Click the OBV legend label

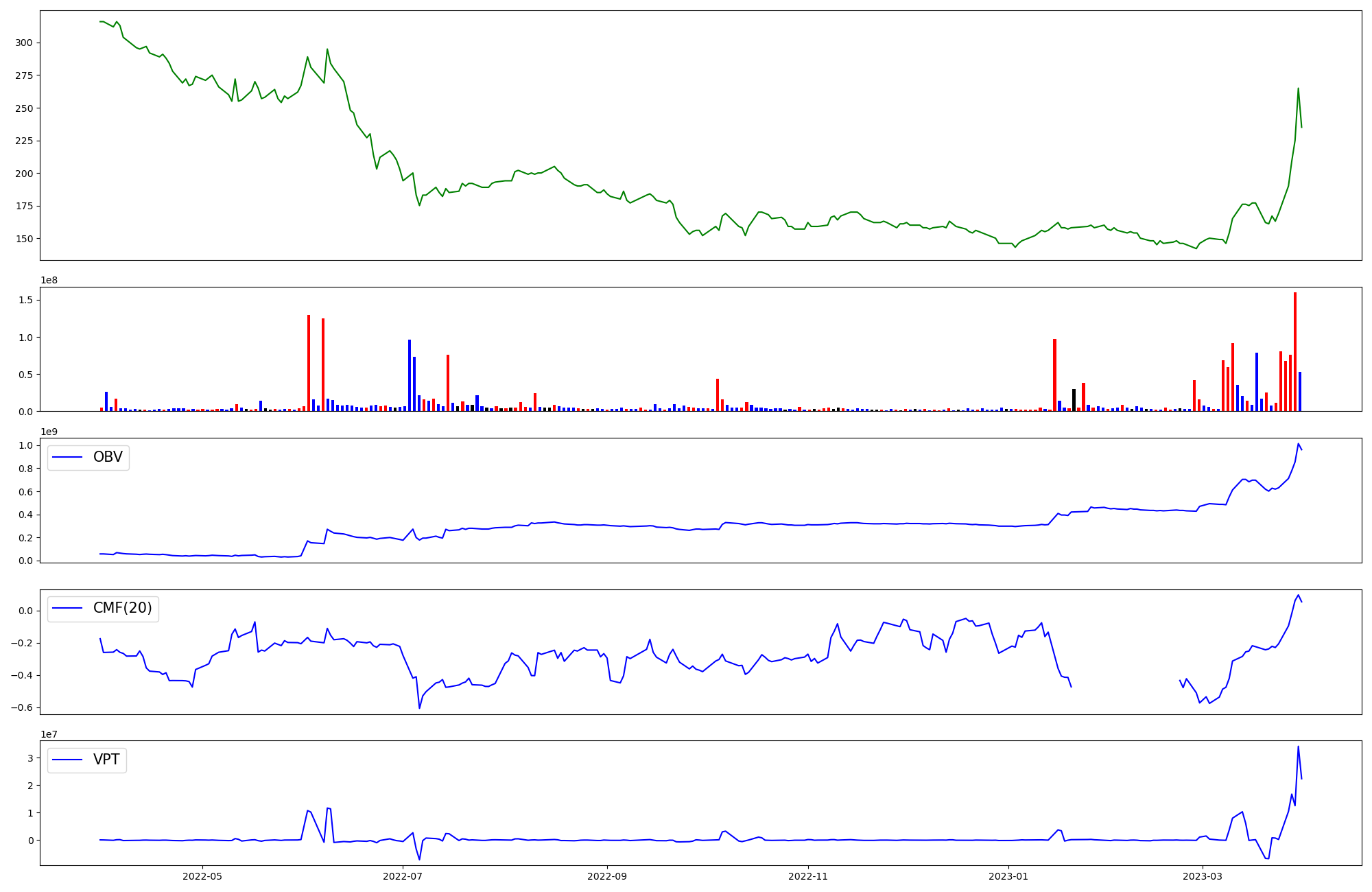coord(108,458)
